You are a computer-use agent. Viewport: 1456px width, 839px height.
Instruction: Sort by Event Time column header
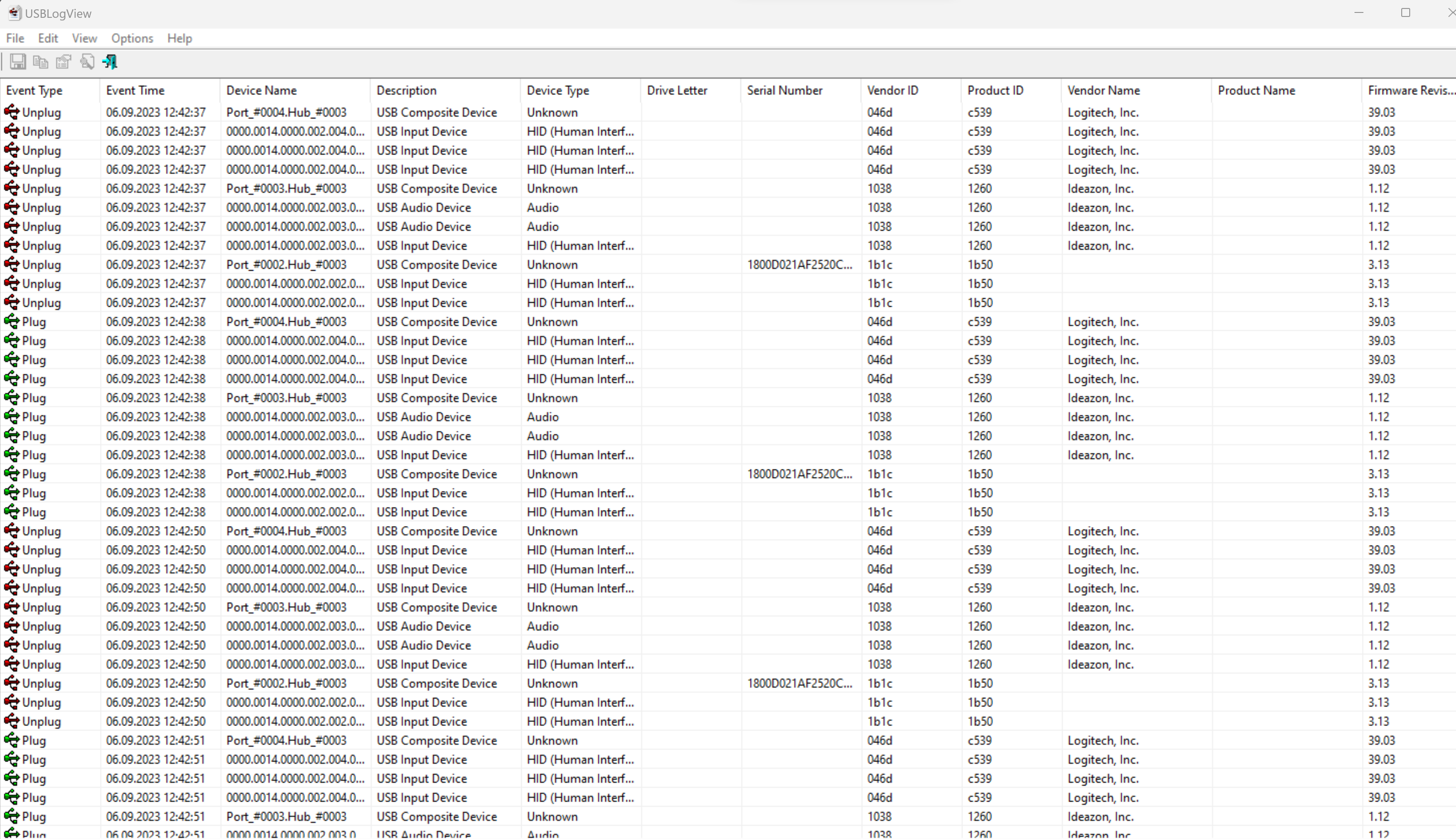(135, 90)
